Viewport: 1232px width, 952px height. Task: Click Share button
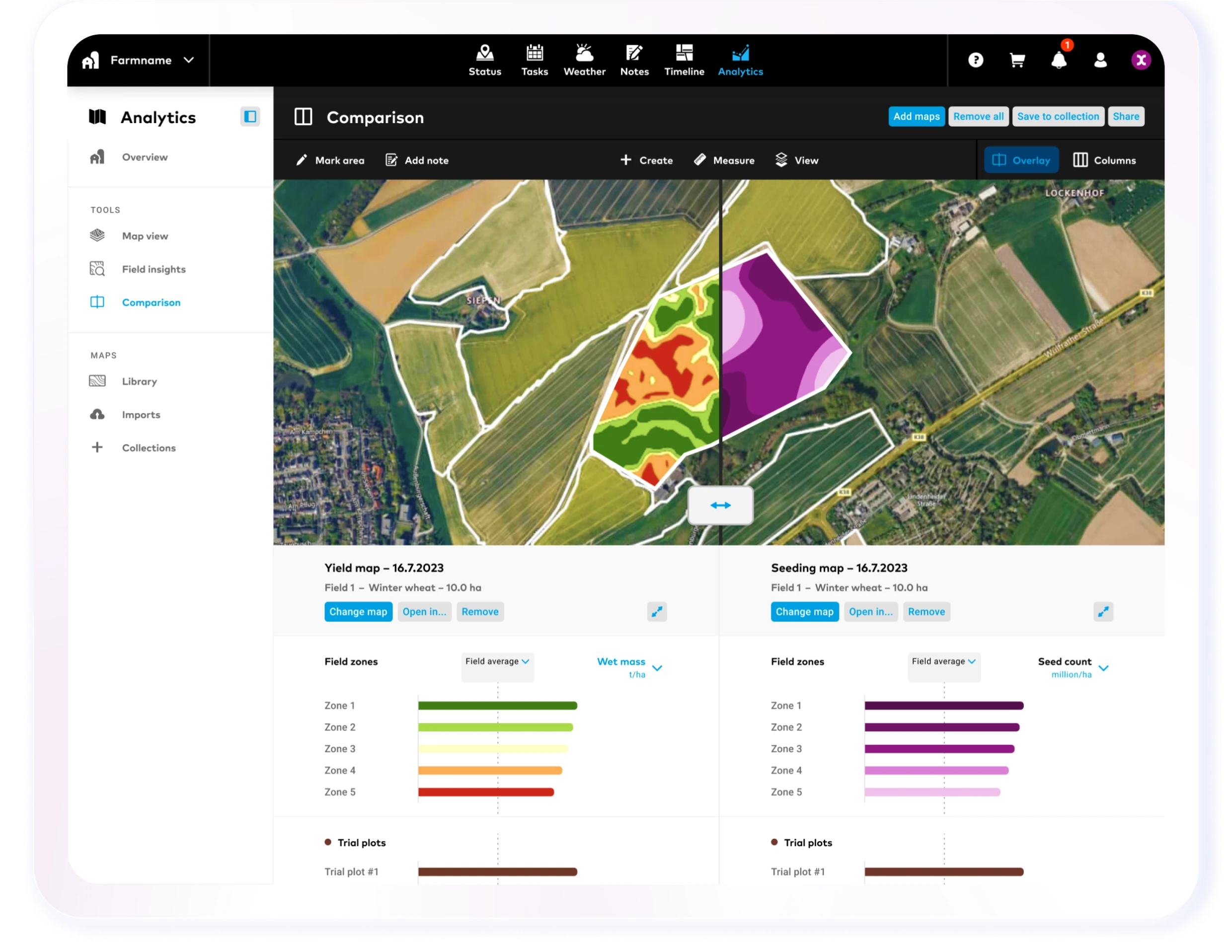1127,117
